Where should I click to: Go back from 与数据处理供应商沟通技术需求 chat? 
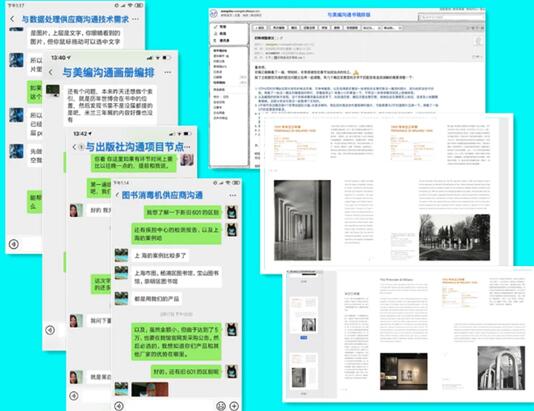point(13,19)
